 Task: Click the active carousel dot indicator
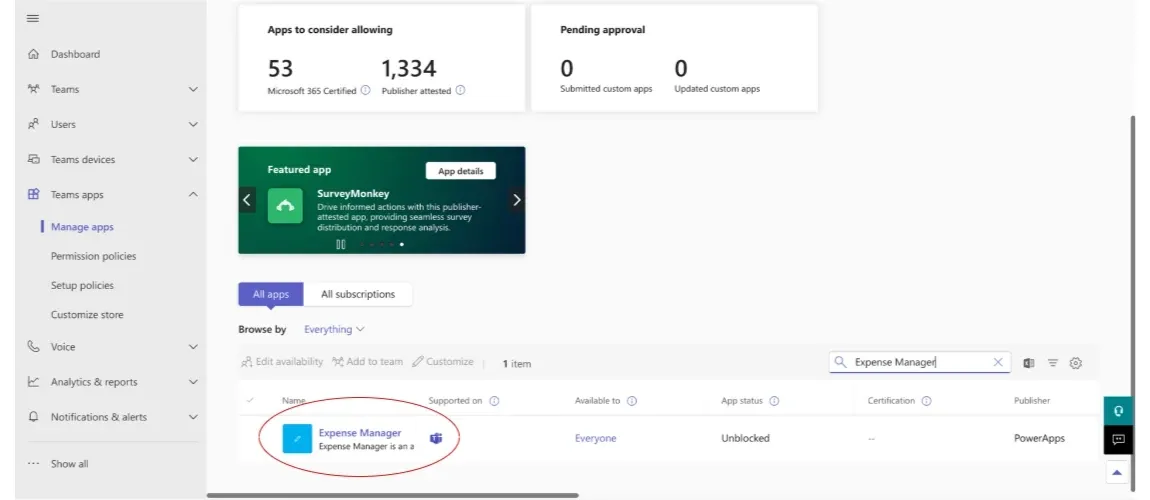pos(401,245)
